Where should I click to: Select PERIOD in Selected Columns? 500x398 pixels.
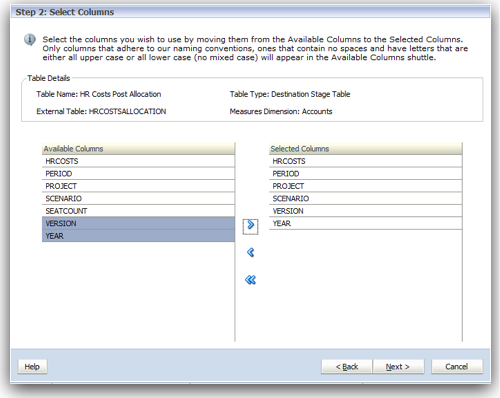tap(366, 174)
